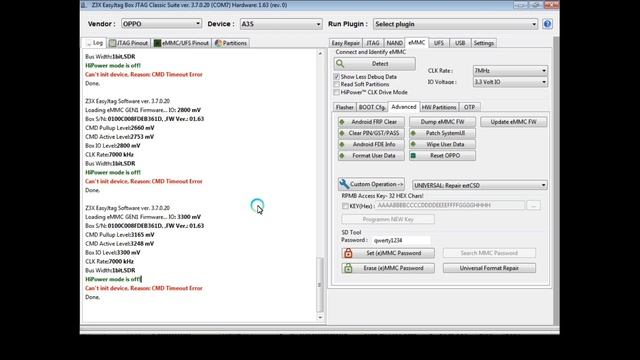Open the HW Partitions sub-tab
Screen dimensions: 640x360
coord(439,107)
